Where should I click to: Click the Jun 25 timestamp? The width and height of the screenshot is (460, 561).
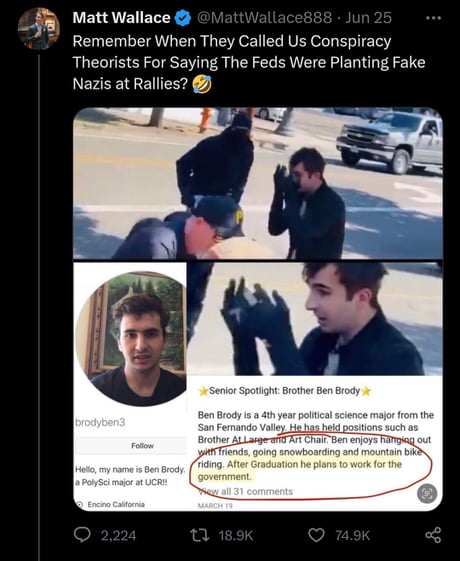pos(368,18)
